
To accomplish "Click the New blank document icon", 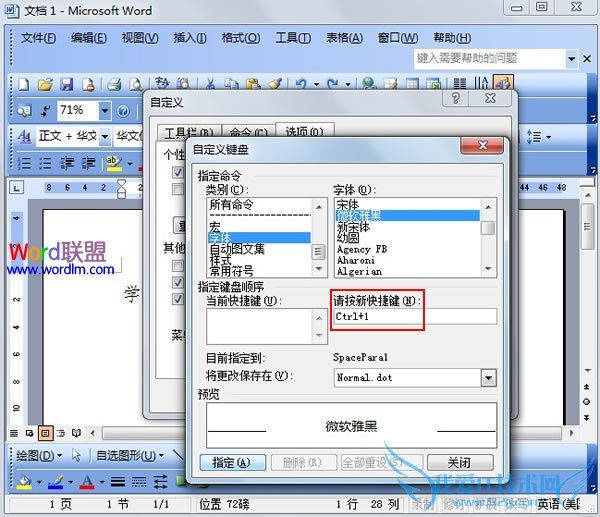I will coord(24,84).
